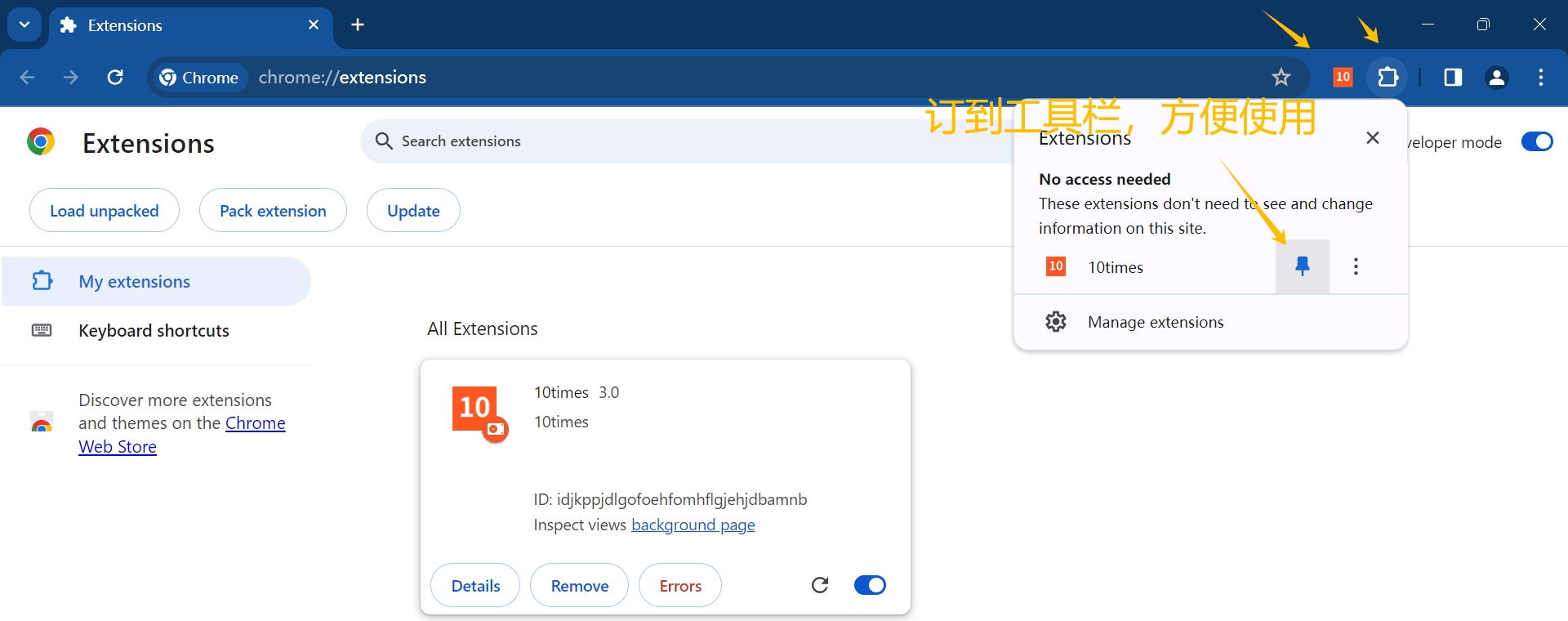Select the Extensions browser tab
Screen dimensions: 1568x621
190,25
